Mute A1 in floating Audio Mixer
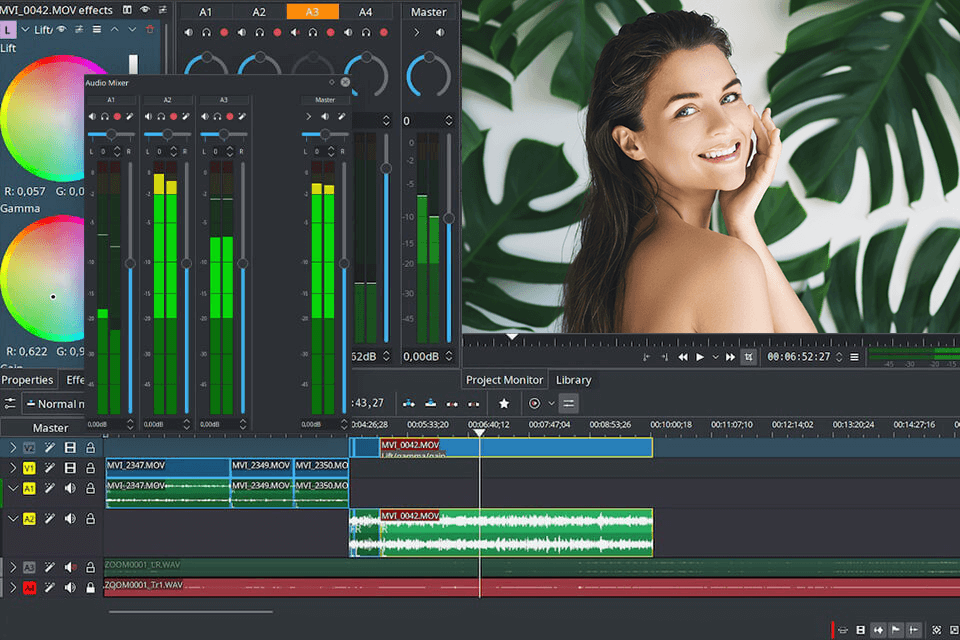 (92, 116)
